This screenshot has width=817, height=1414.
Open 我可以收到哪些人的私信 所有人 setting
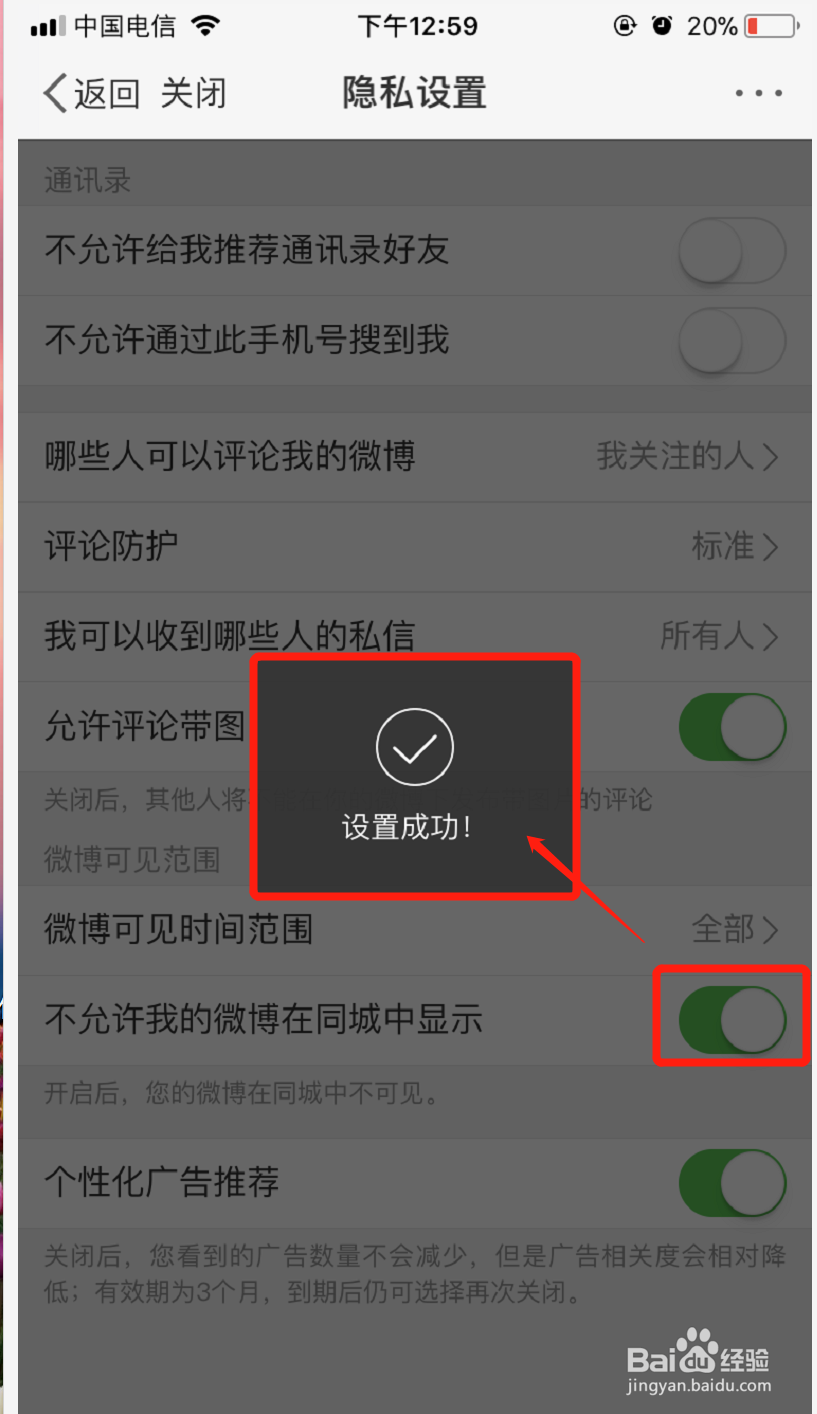pyautogui.click(x=414, y=636)
